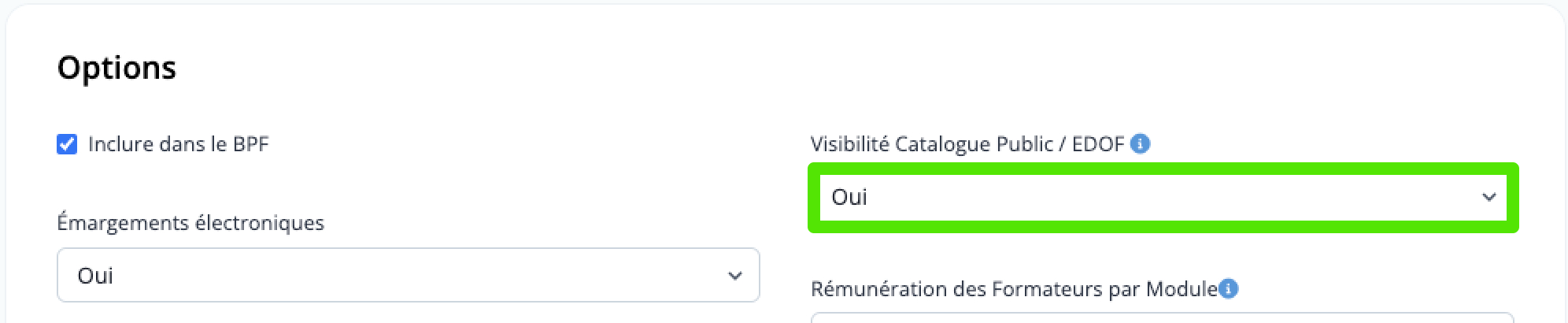Open the Visibilité Catalogue Public / EDOF dropdown
This screenshot has height=323, width=1568.
click(x=1163, y=197)
